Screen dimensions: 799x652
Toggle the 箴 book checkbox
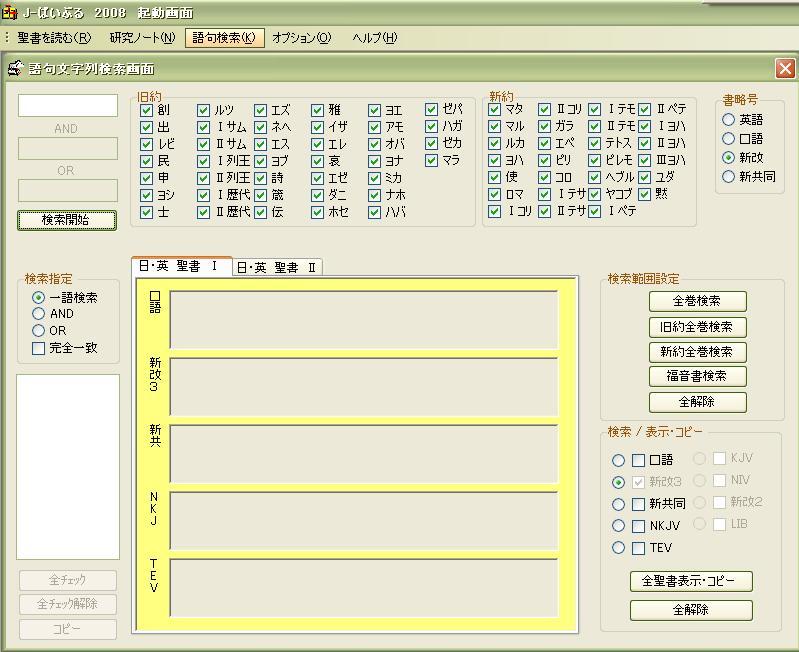[x=260, y=195]
